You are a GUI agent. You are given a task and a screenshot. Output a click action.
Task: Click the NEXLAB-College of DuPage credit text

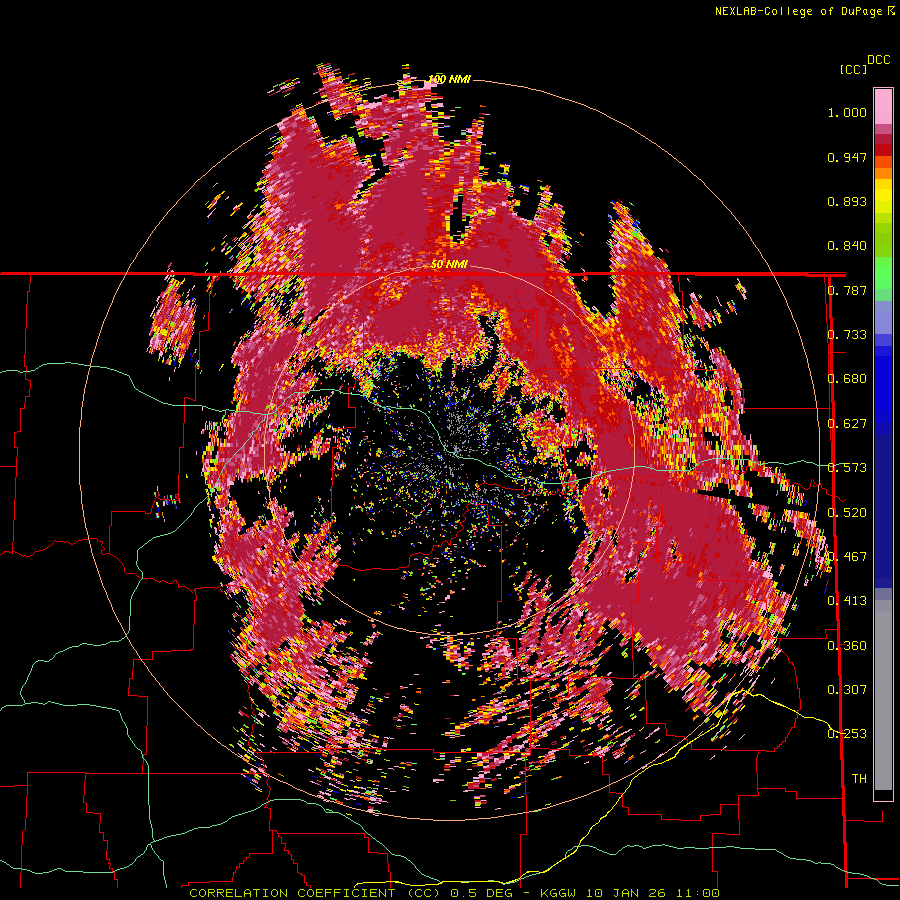tap(798, 11)
